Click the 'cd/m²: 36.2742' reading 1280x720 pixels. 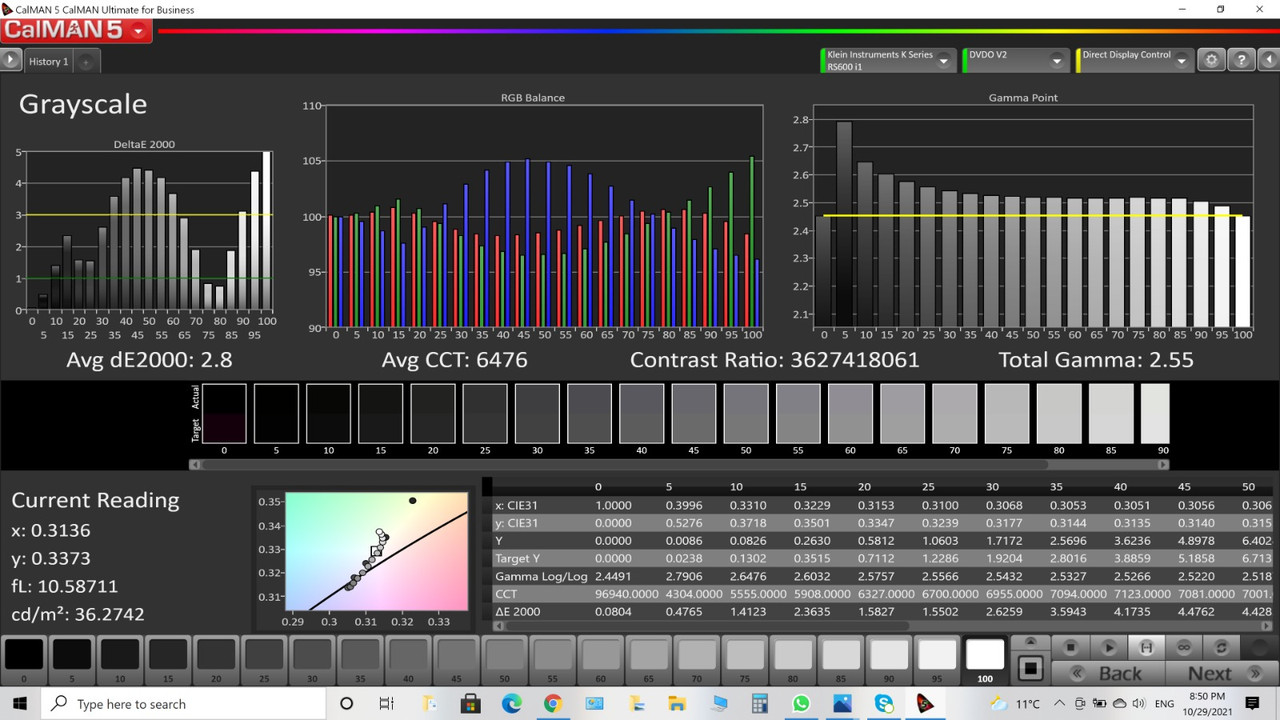click(x=78, y=614)
